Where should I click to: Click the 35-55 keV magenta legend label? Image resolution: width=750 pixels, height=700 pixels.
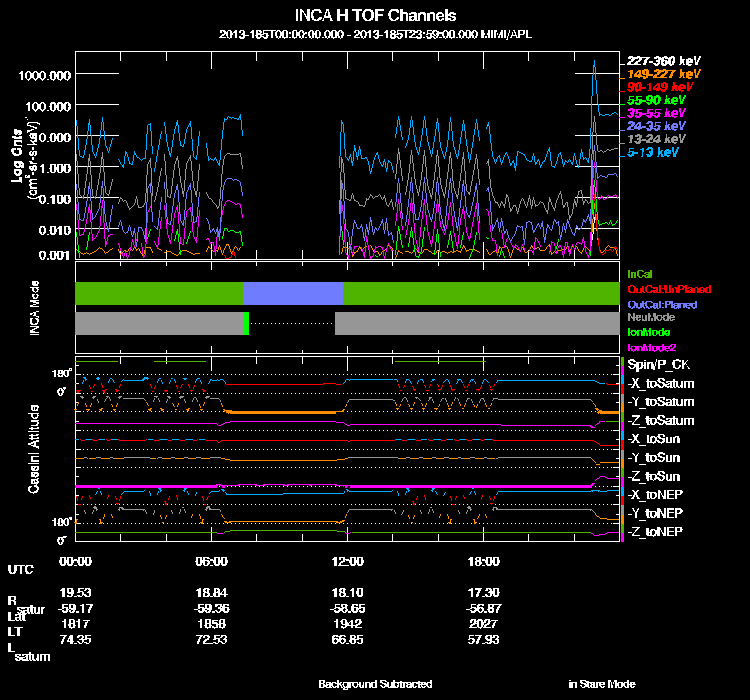click(x=656, y=114)
